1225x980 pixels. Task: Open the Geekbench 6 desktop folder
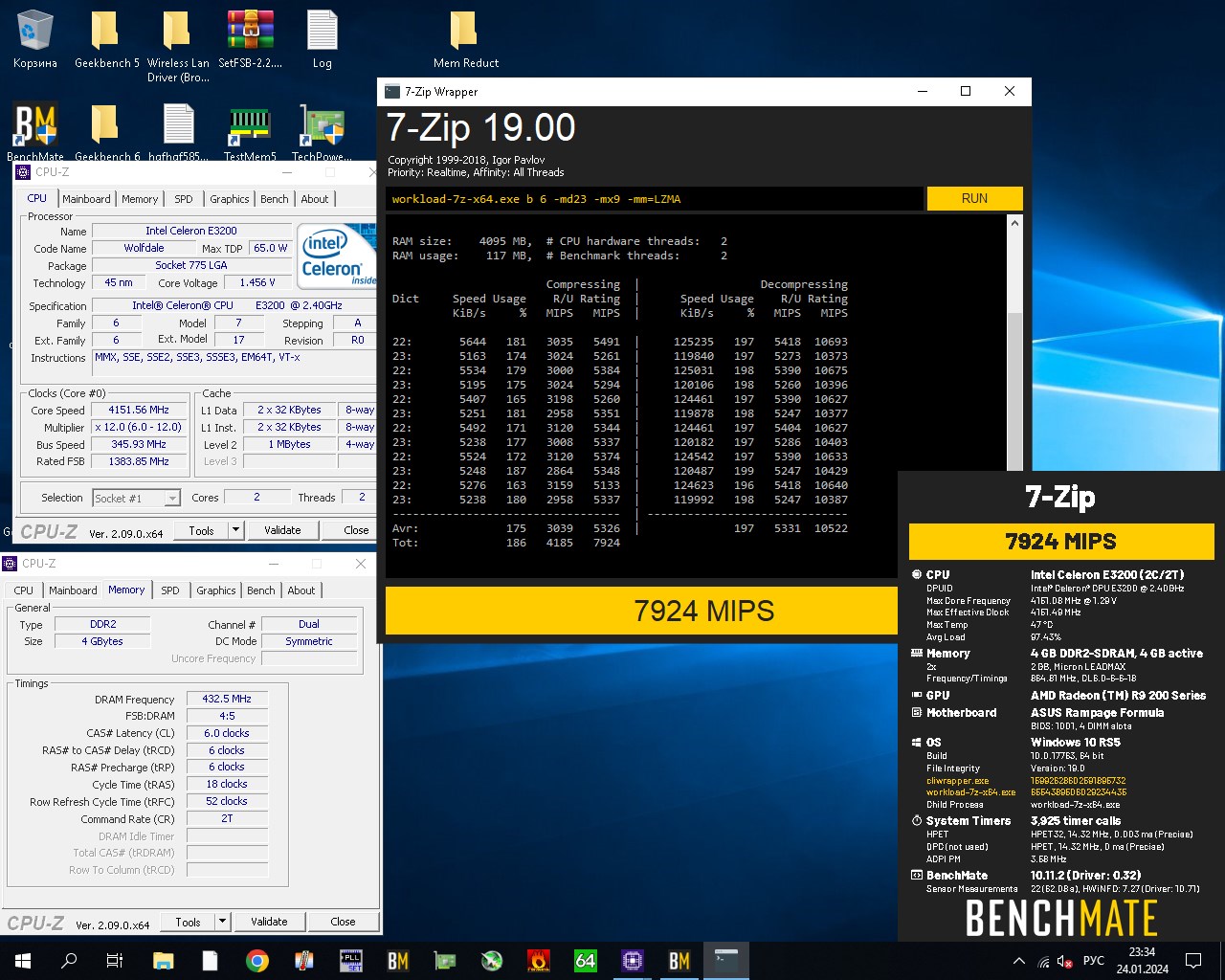pos(106,132)
